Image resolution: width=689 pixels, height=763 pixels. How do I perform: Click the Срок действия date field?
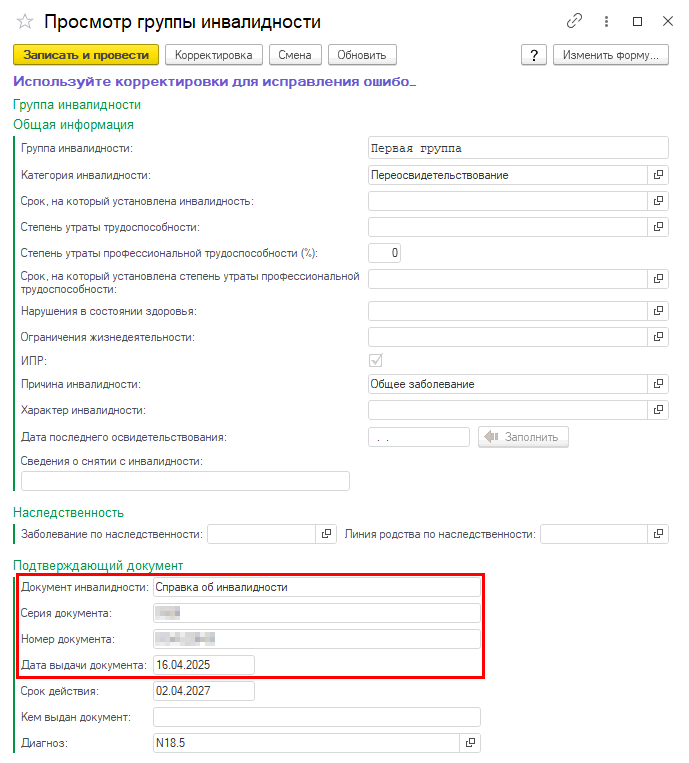pos(204,691)
